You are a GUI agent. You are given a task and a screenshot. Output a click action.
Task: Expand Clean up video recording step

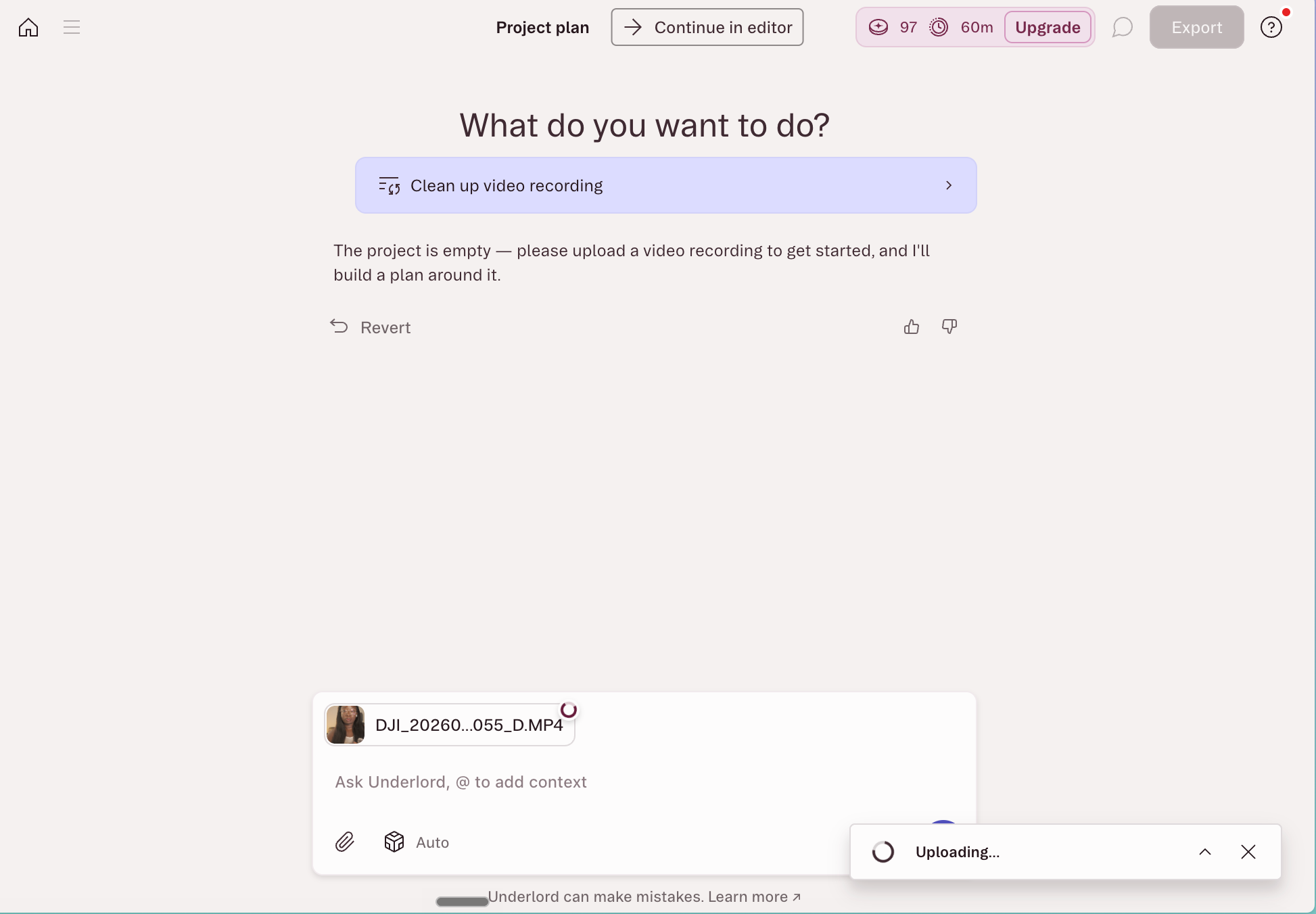tap(666, 185)
